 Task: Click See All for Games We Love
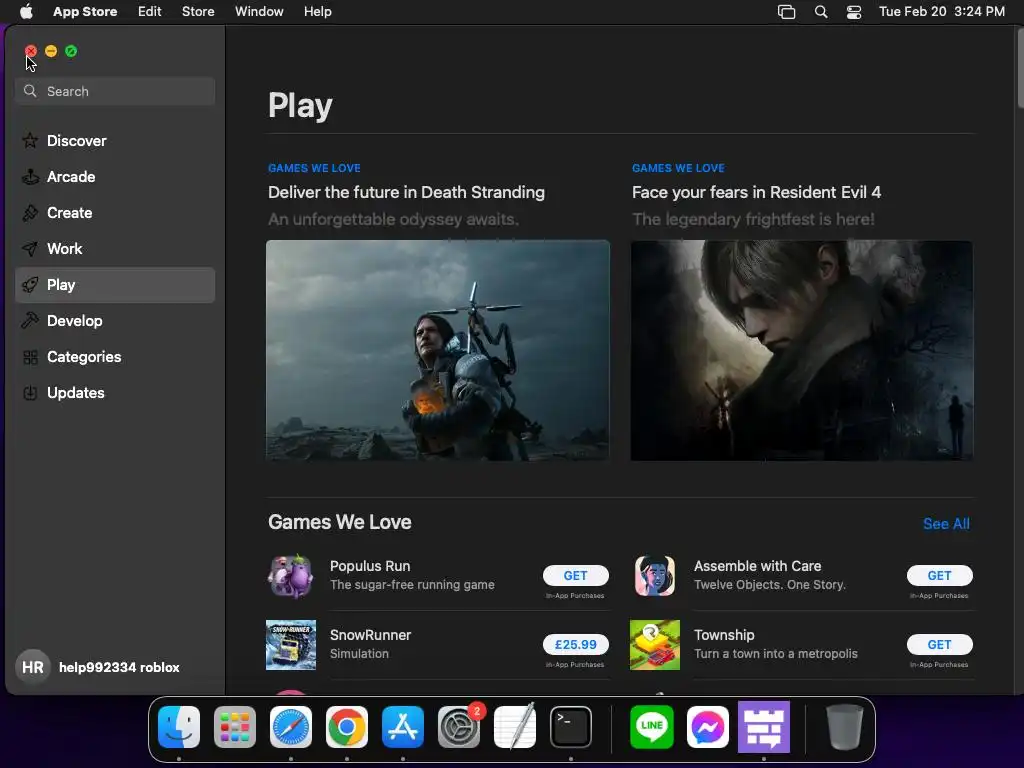point(946,524)
